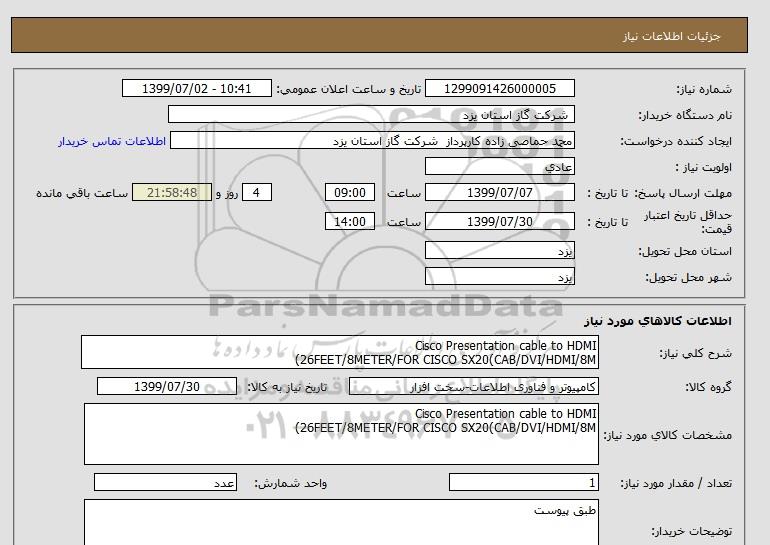Viewport: 770px width, 545px height.
Task: Select the priority field showing عادي
Action: pyautogui.click(x=499, y=166)
